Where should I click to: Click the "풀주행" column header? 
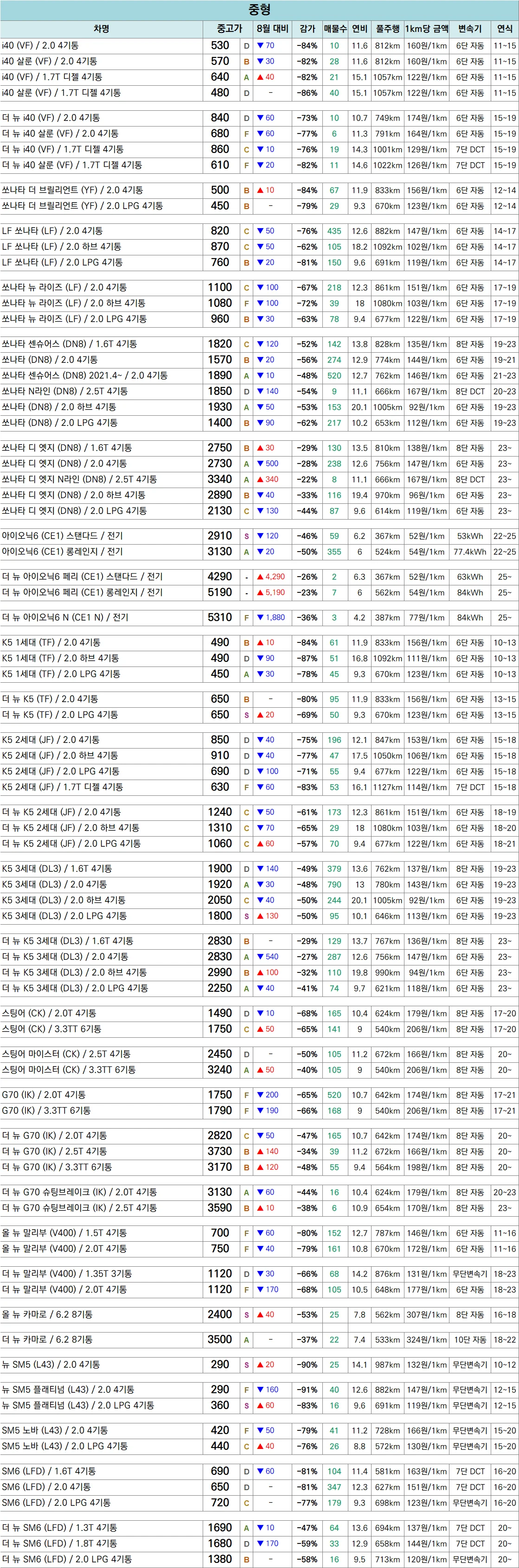click(x=387, y=29)
